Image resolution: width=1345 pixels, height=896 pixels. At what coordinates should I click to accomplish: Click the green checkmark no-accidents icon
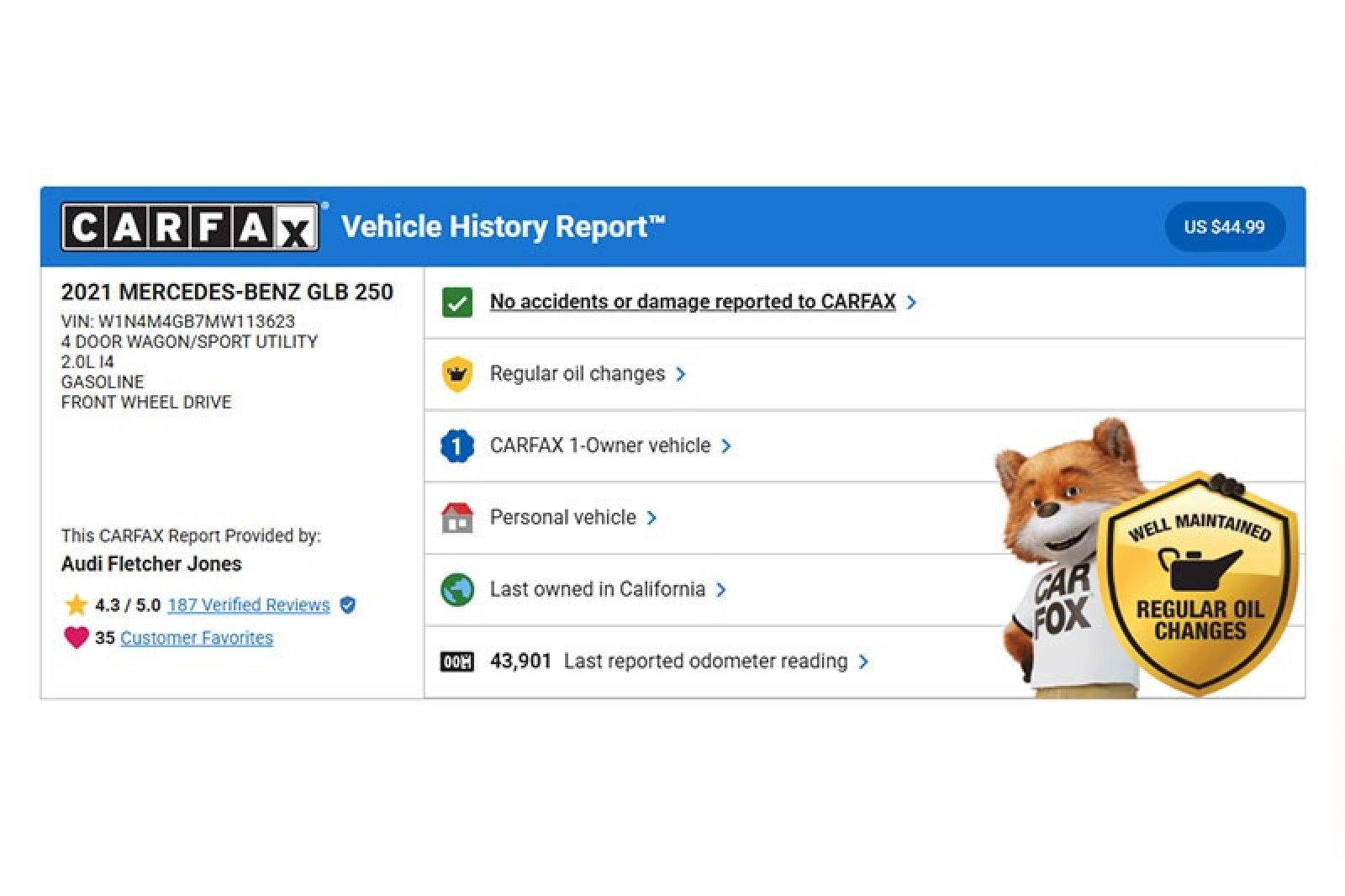pos(457,303)
